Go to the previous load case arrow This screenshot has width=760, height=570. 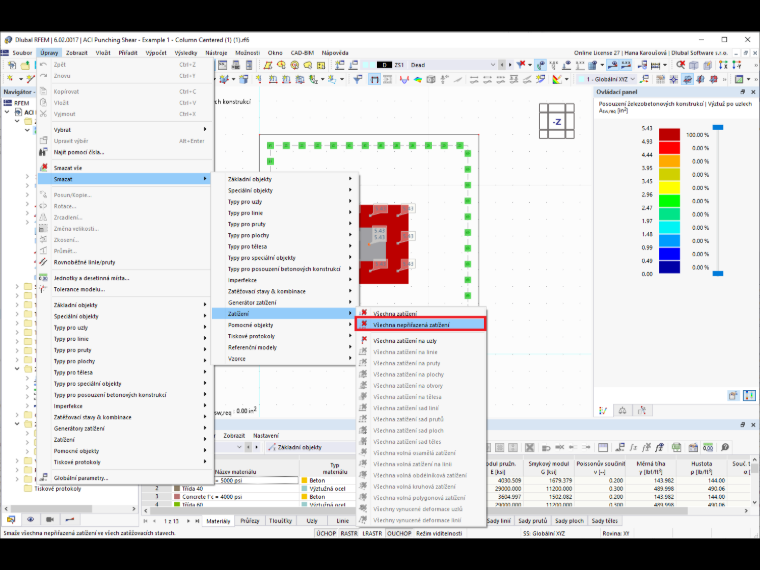click(502, 64)
